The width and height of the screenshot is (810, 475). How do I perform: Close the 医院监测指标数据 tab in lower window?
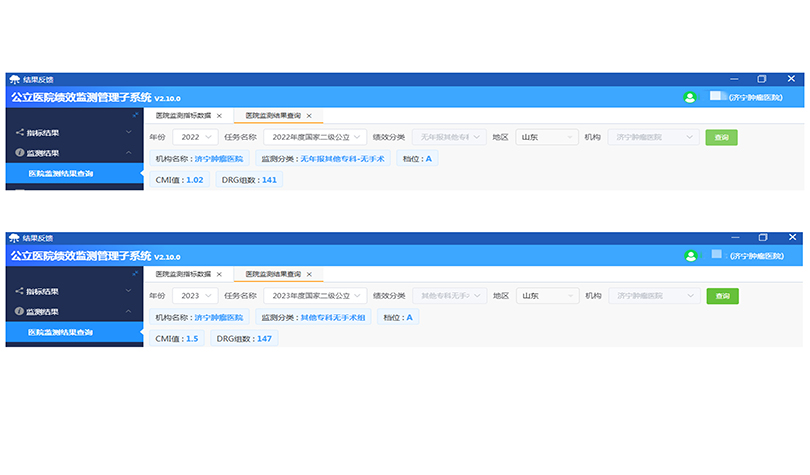(x=219, y=274)
